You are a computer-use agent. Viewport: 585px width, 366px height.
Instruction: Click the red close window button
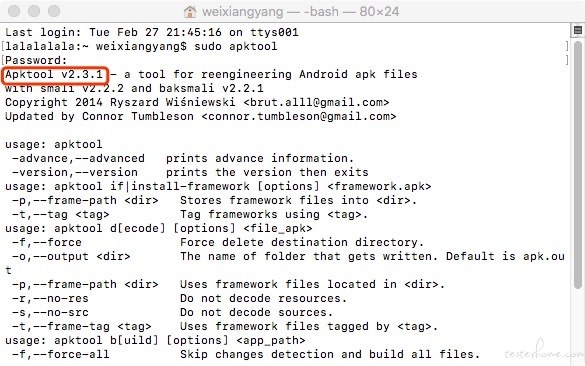pos(14,11)
